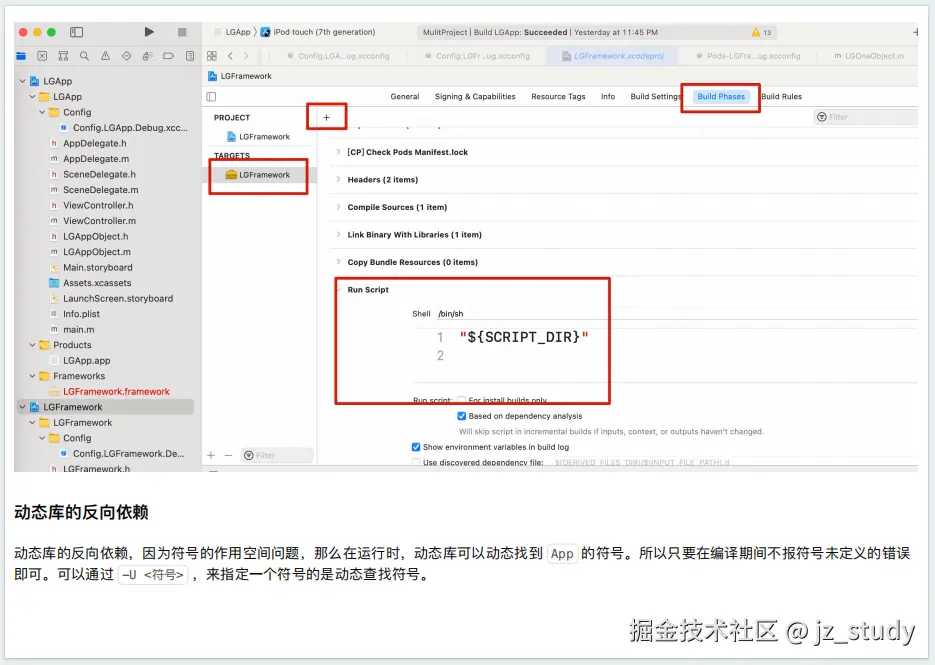
Task: Toggle the project/targets list sidebar icon
Action: [x=211, y=97]
